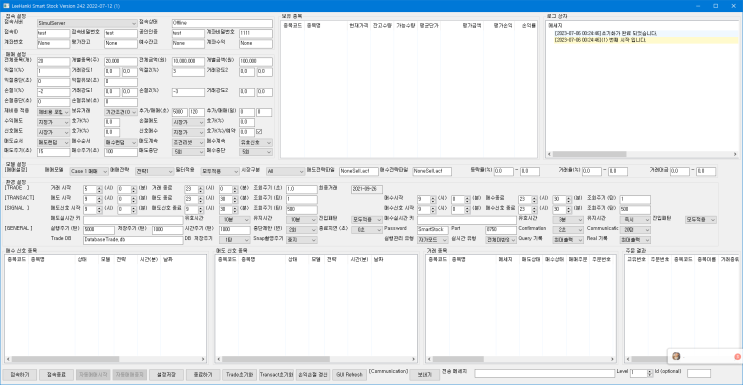Click the 접속하기 connect button

coord(19,375)
